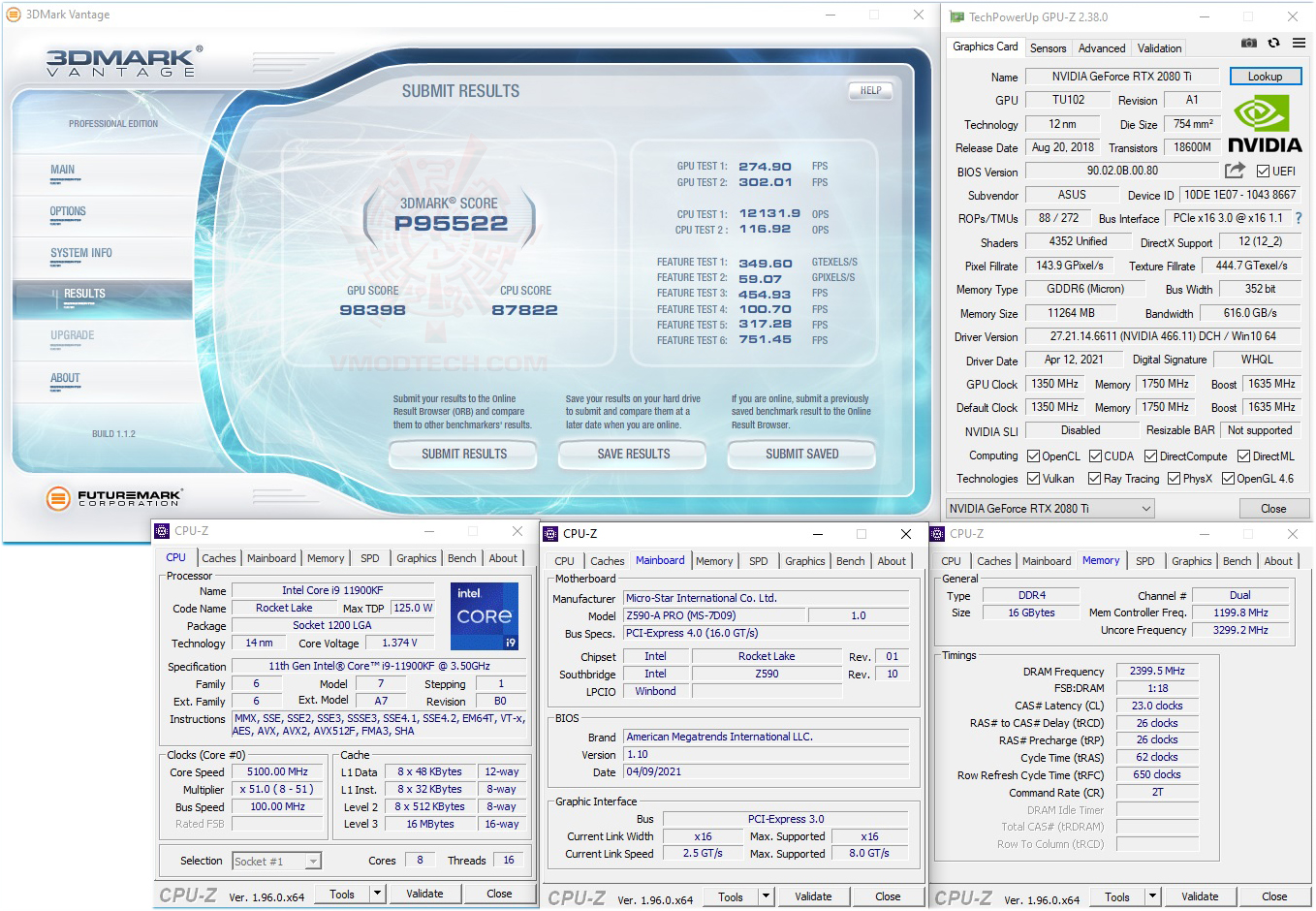Switch to the Sensors tab in GPU-Z

pos(1048,48)
